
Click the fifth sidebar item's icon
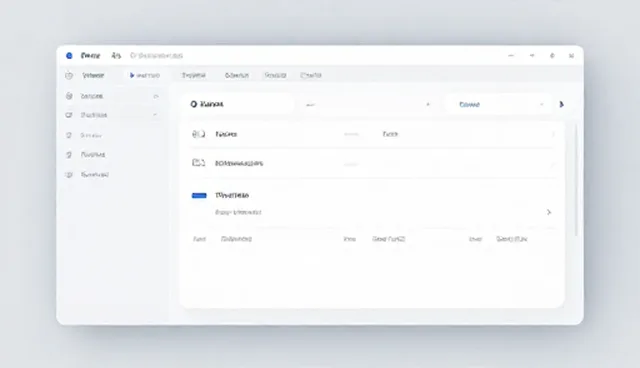tap(69, 155)
